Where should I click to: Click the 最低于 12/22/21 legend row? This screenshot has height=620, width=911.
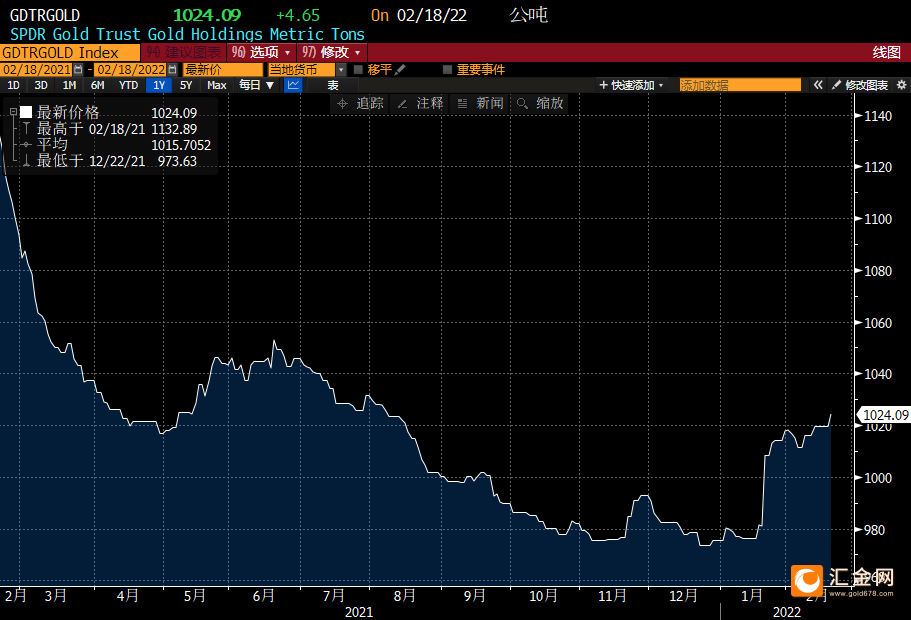(117, 161)
